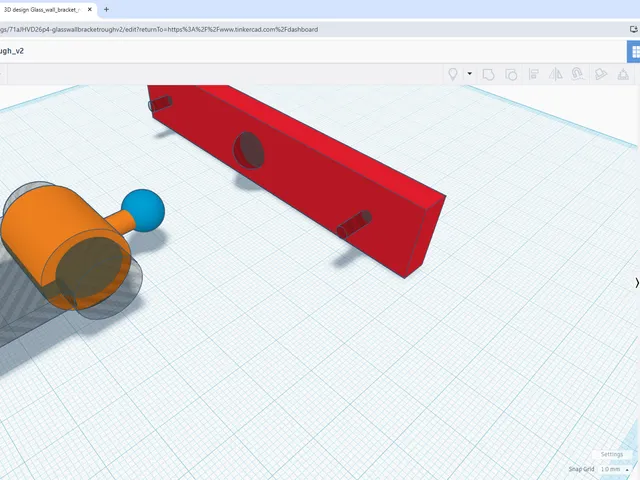Viewport: 640px width, 480px height.
Task: Select the Mirror tool icon
Action: pos(555,74)
